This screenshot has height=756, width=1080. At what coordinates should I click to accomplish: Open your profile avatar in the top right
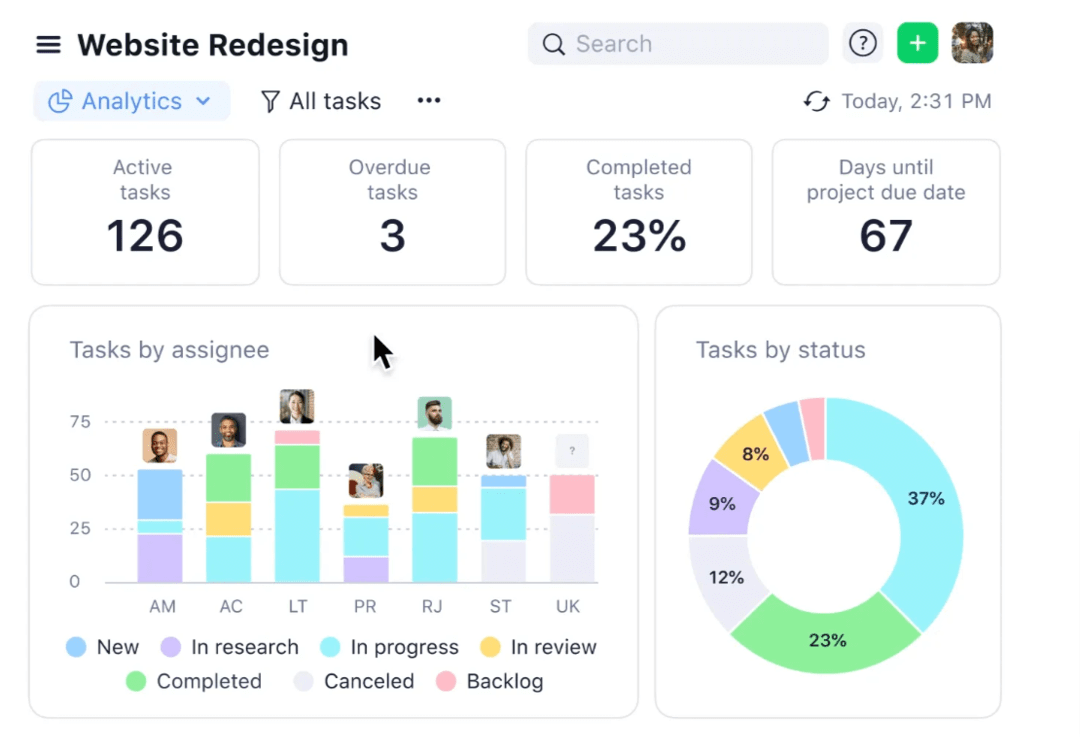pos(971,43)
